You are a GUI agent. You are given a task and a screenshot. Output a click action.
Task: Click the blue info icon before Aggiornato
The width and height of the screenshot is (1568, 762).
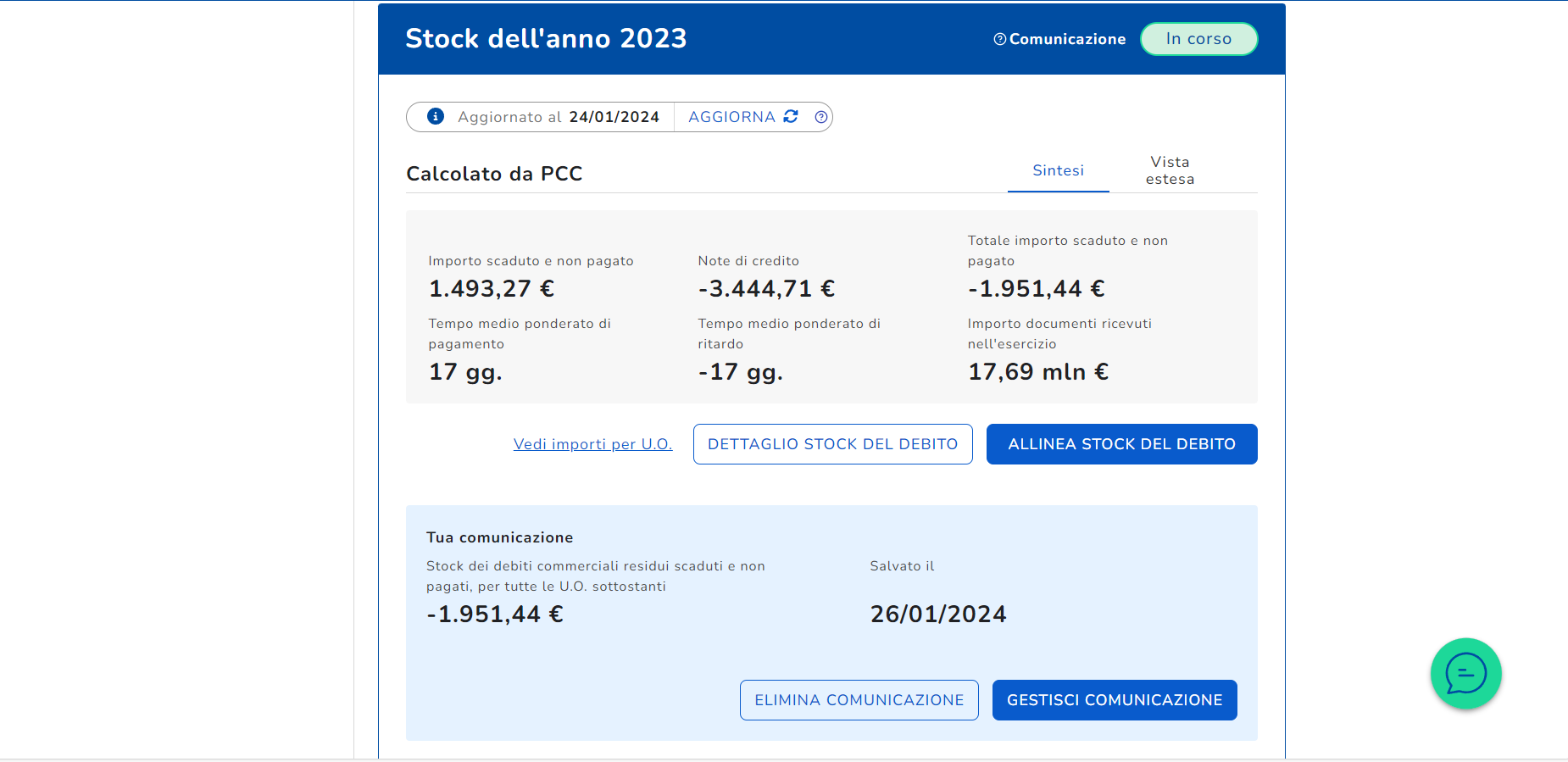click(436, 117)
